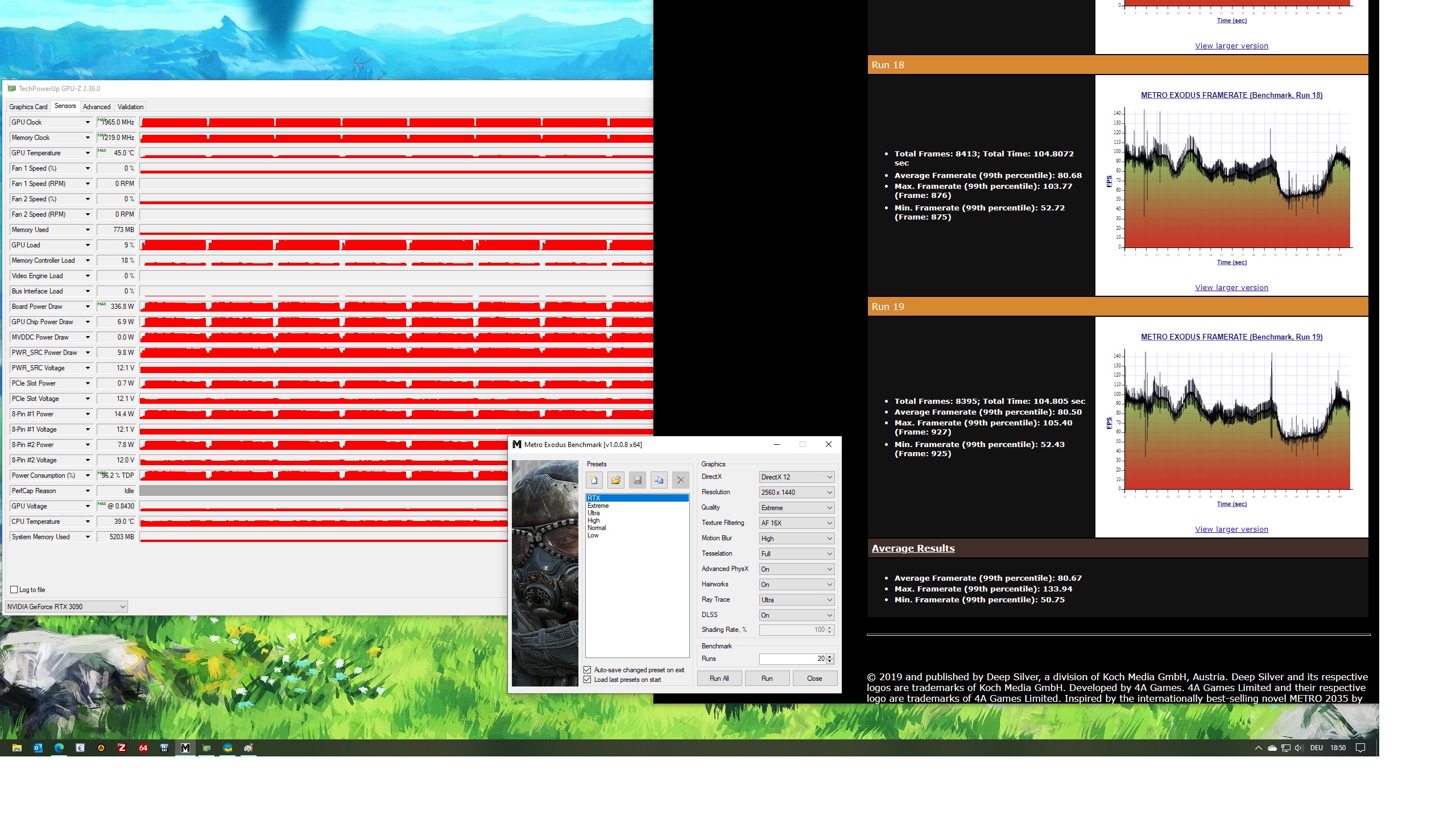The image size is (1456, 819).
Task: Click the copy preset icon
Action: (x=659, y=480)
